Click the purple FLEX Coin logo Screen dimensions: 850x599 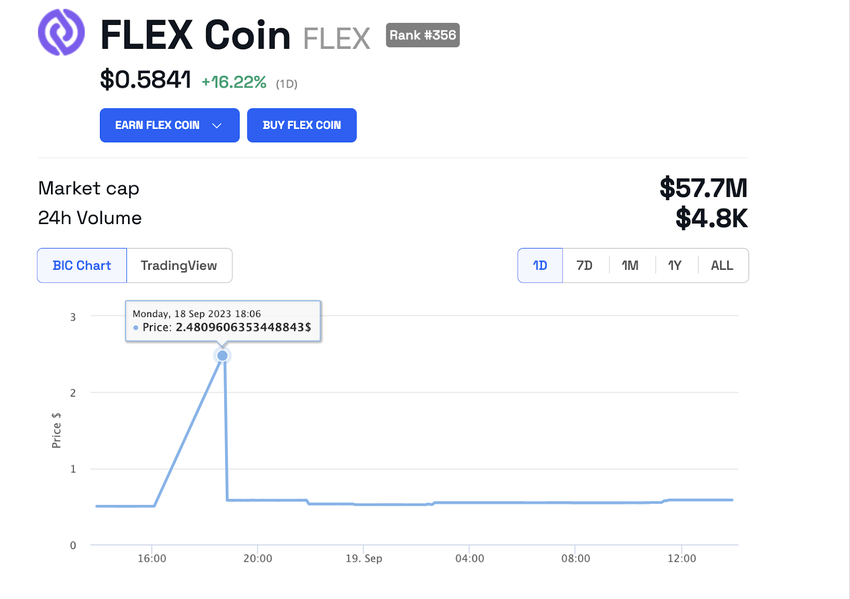click(x=61, y=34)
